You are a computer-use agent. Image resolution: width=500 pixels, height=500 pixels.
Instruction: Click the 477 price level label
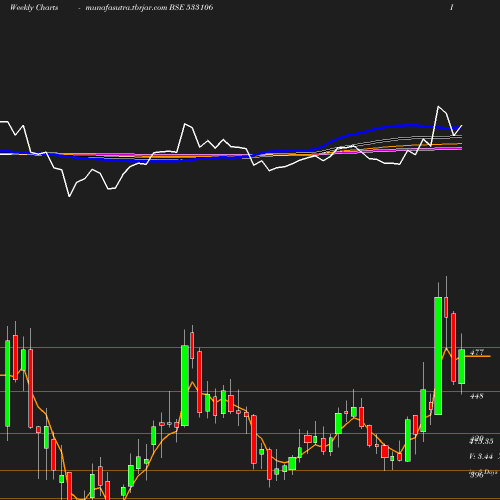point(477,352)
